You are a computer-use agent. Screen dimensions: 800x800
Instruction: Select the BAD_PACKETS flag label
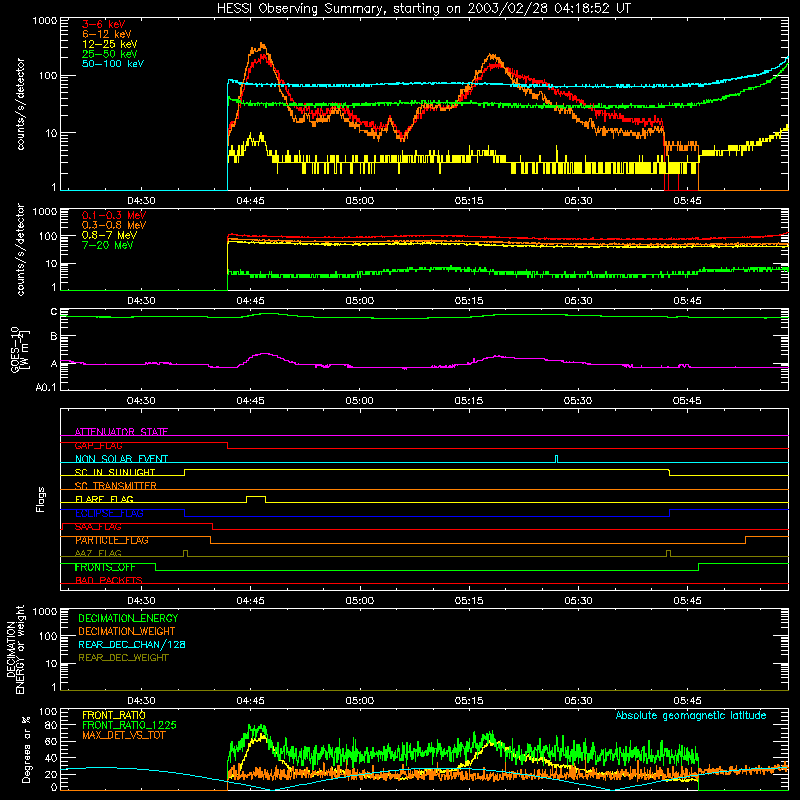[109, 580]
